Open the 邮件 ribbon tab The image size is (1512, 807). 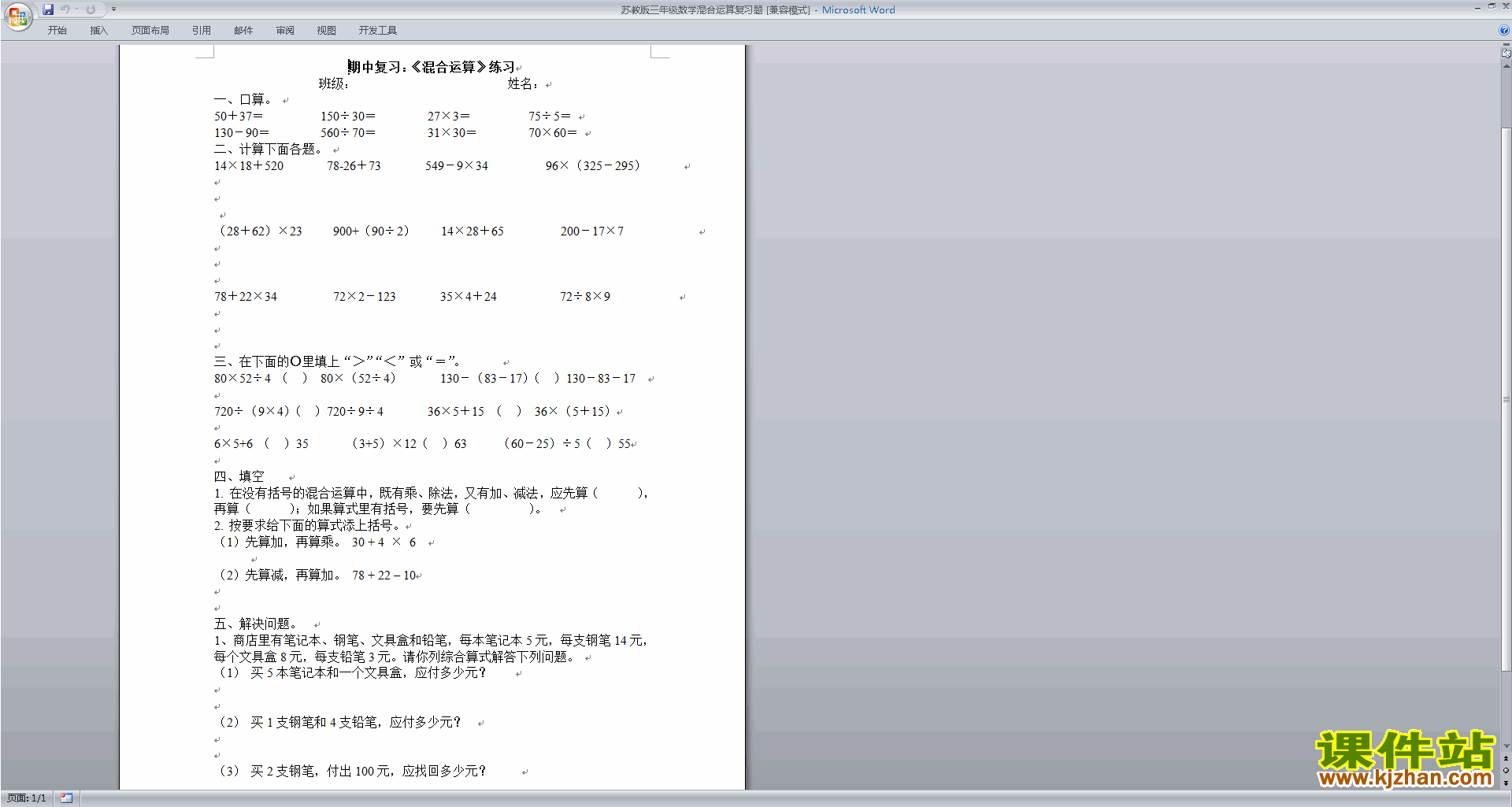(243, 30)
